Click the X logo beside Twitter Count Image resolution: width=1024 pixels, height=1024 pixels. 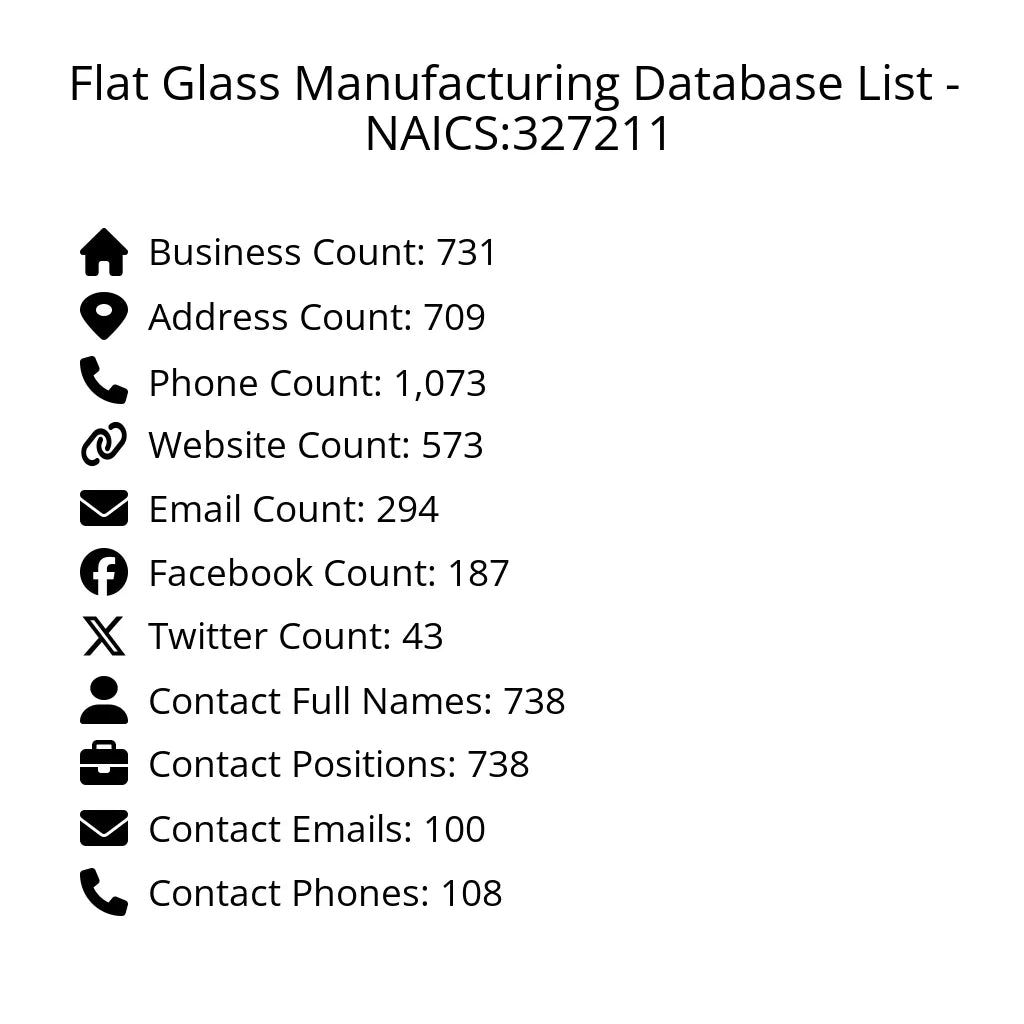pyautogui.click(x=104, y=637)
